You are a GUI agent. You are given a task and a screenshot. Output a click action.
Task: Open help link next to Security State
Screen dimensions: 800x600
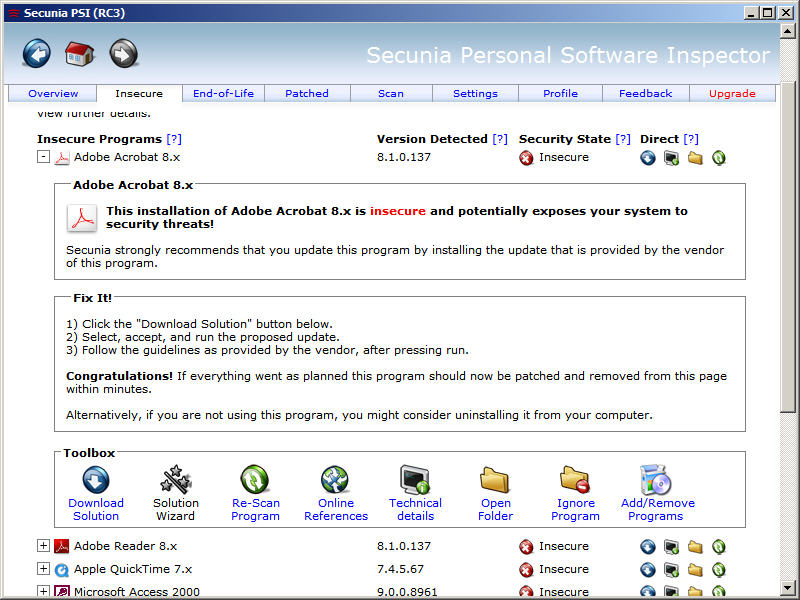[623, 139]
